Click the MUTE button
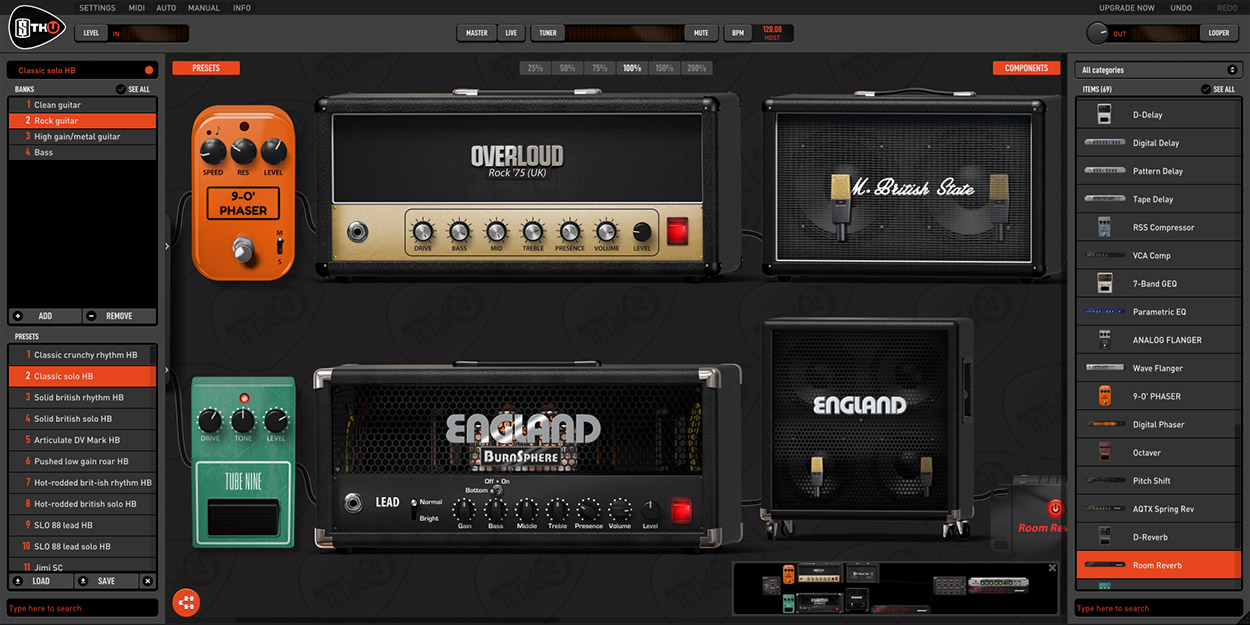The width and height of the screenshot is (1250, 625). coord(701,33)
